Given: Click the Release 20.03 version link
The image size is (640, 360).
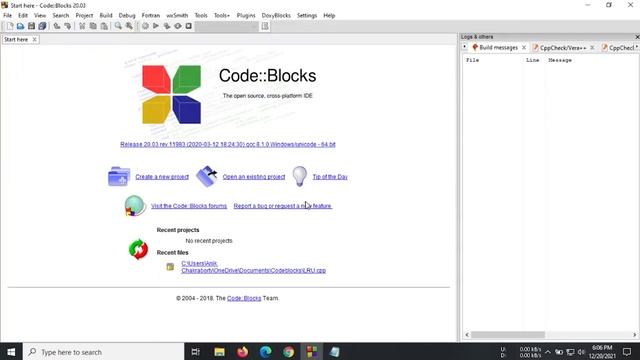Looking at the screenshot, I should pos(228,144).
